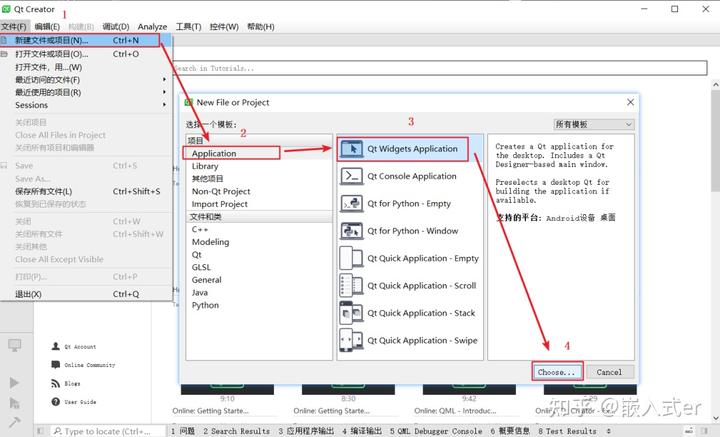Click the Run play icon in sidebar
The width and height of the screenshot is (720, 437).
tap(14, 382)
